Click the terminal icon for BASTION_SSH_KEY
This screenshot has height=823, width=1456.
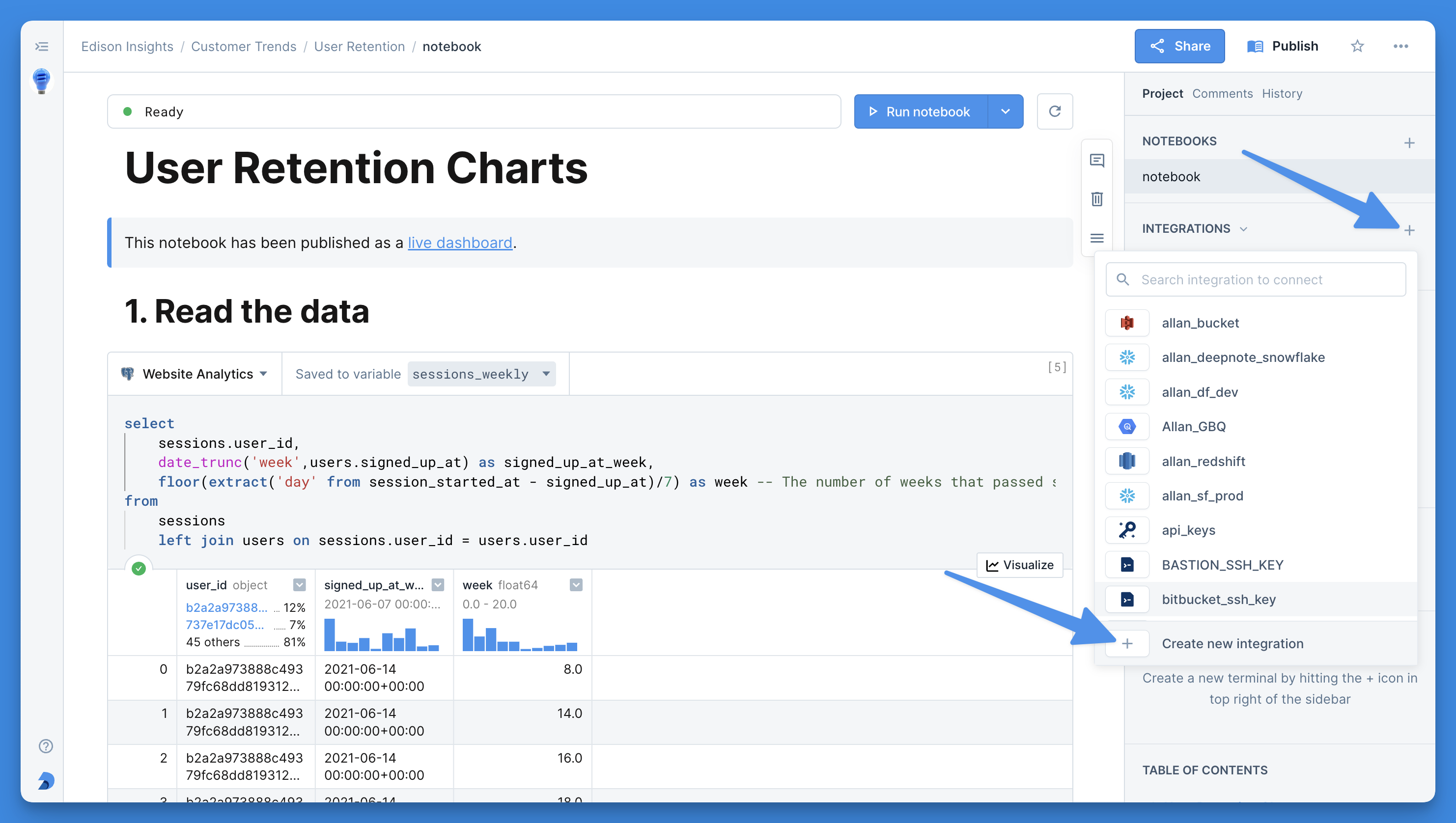[x=1127, y=565]
